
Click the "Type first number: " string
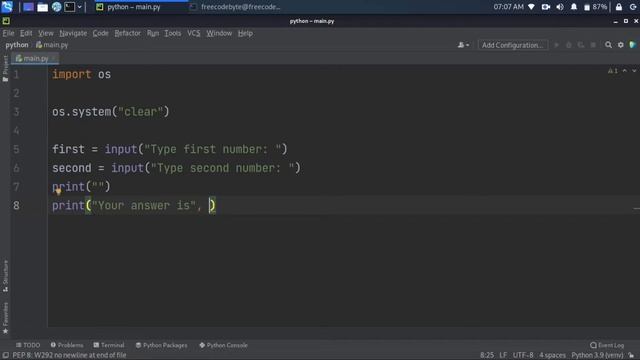212,149
